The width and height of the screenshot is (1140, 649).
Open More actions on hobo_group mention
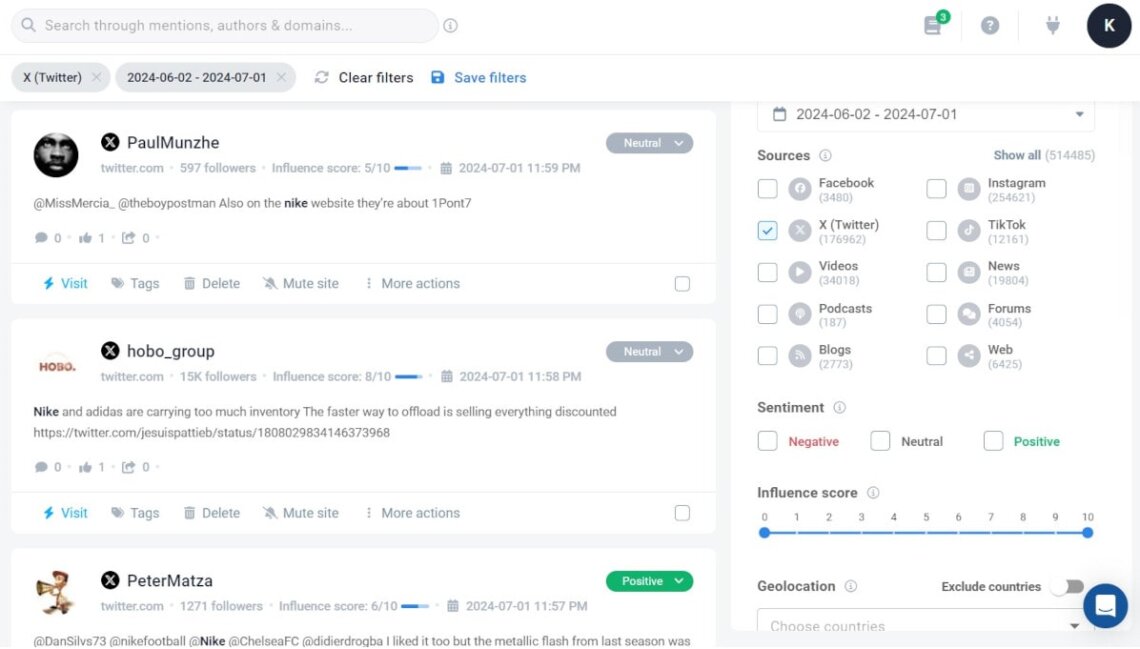[x=412, y=513]
